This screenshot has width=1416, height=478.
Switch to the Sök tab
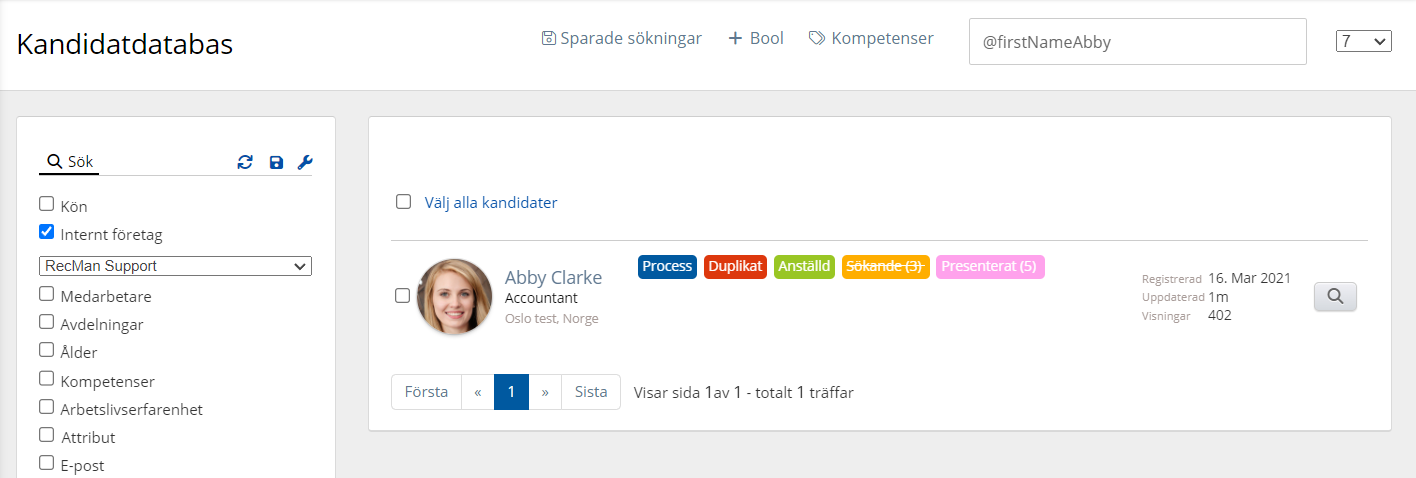pos(70,161)
